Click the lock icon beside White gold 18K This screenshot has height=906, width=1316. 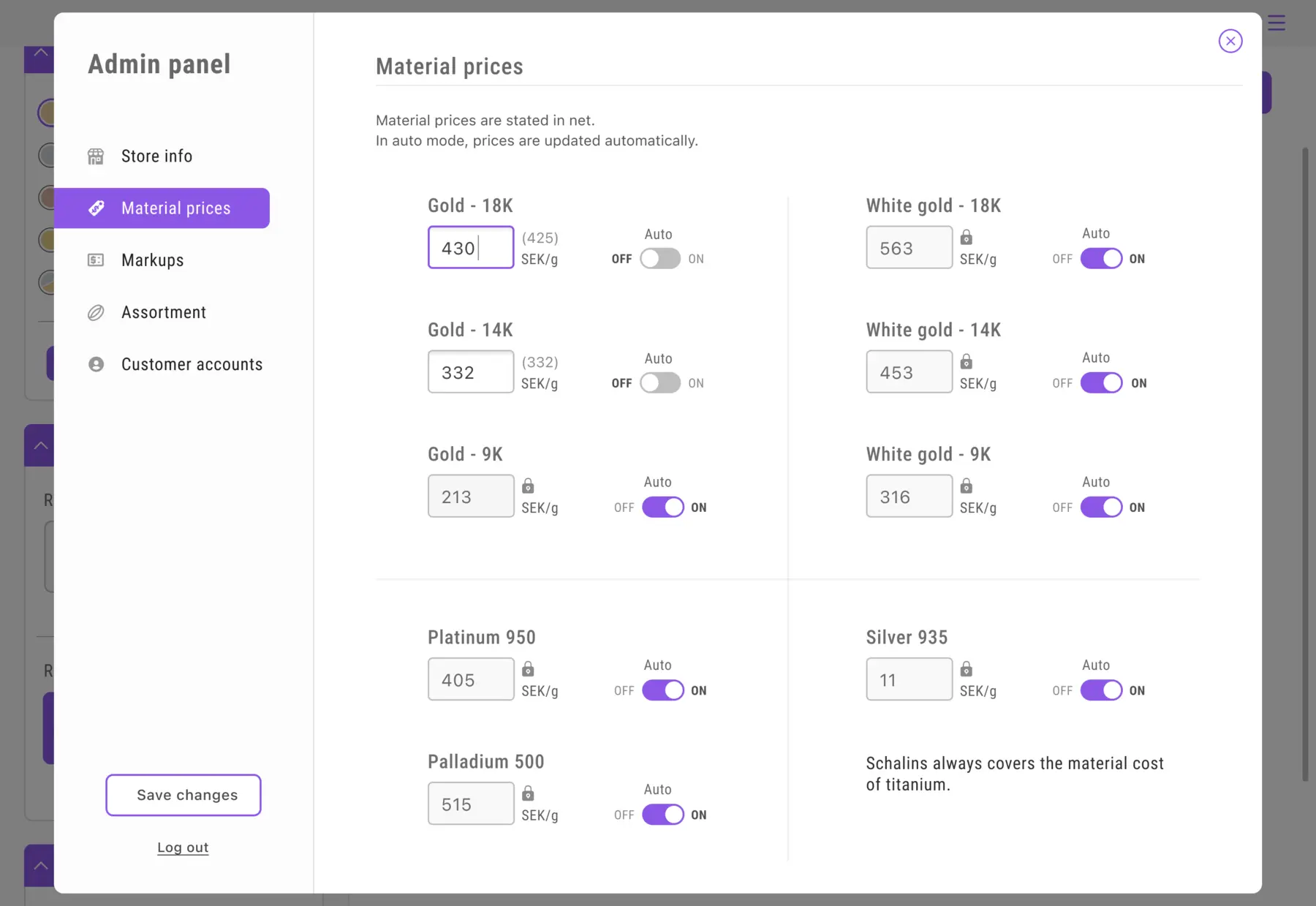tap(966, 238)
